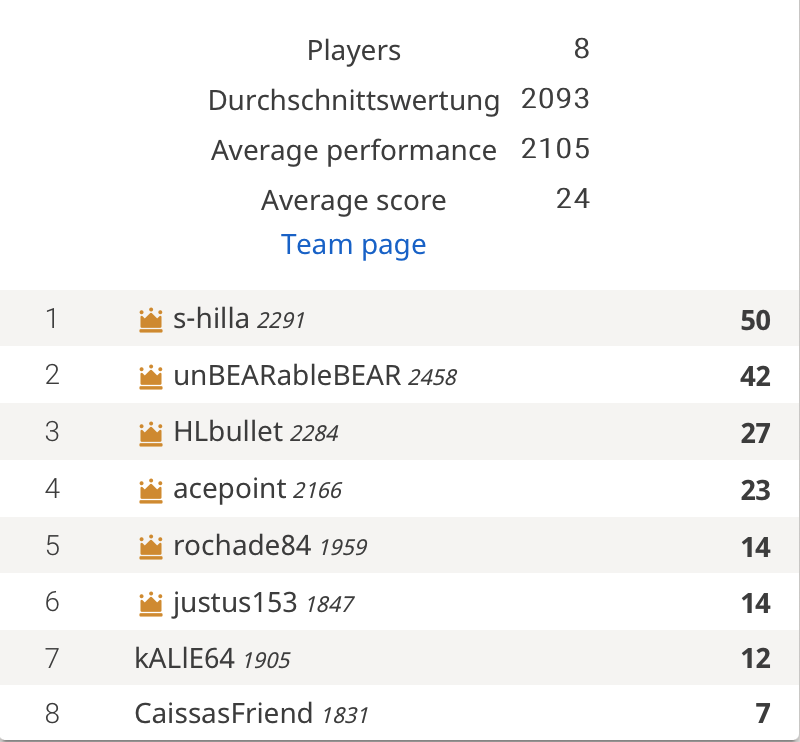Click the crown icon next to acepoint

coord(151,491)
